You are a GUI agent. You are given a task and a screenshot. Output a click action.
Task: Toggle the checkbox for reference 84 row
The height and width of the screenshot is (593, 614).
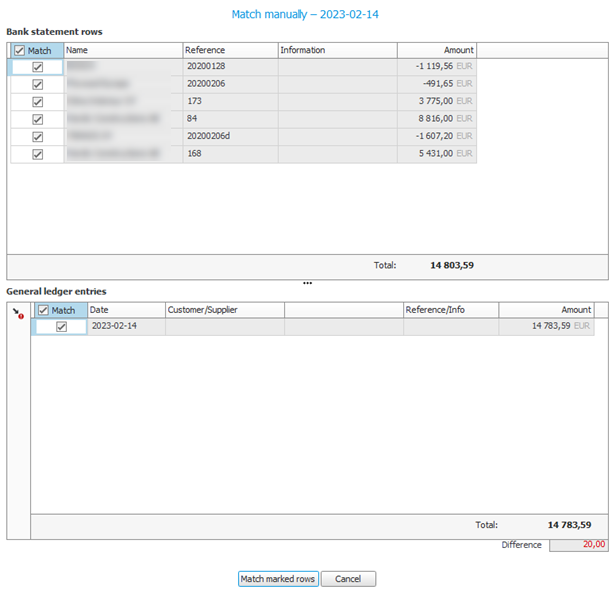(x=38, y=119)
